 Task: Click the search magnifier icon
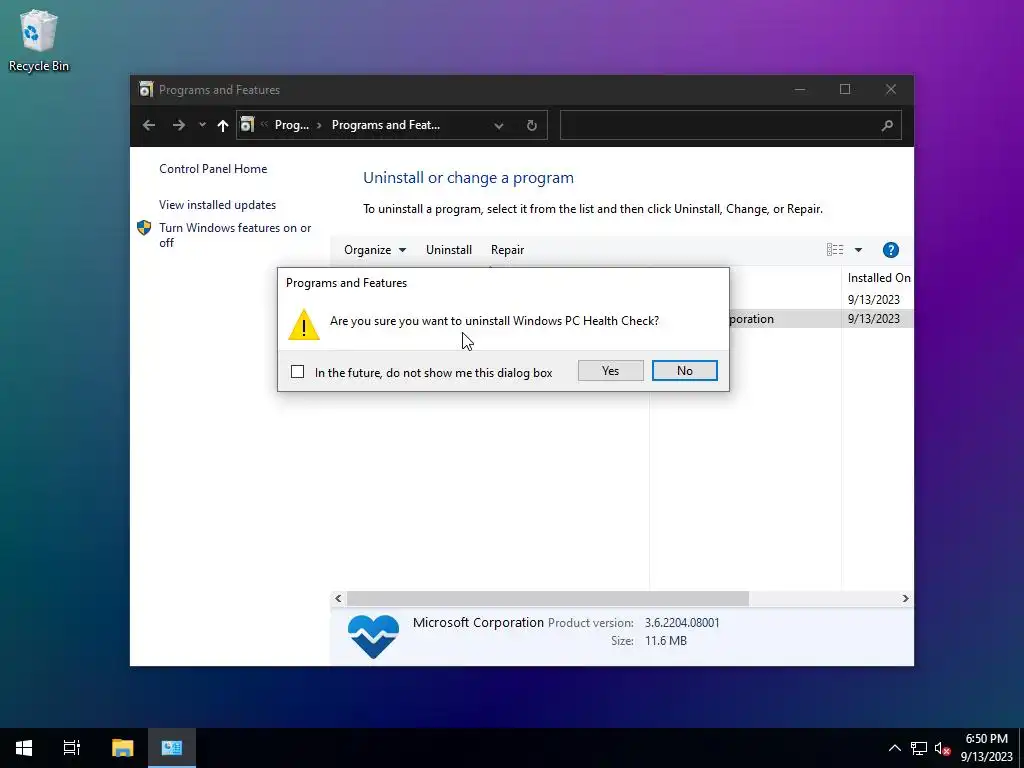887,125
